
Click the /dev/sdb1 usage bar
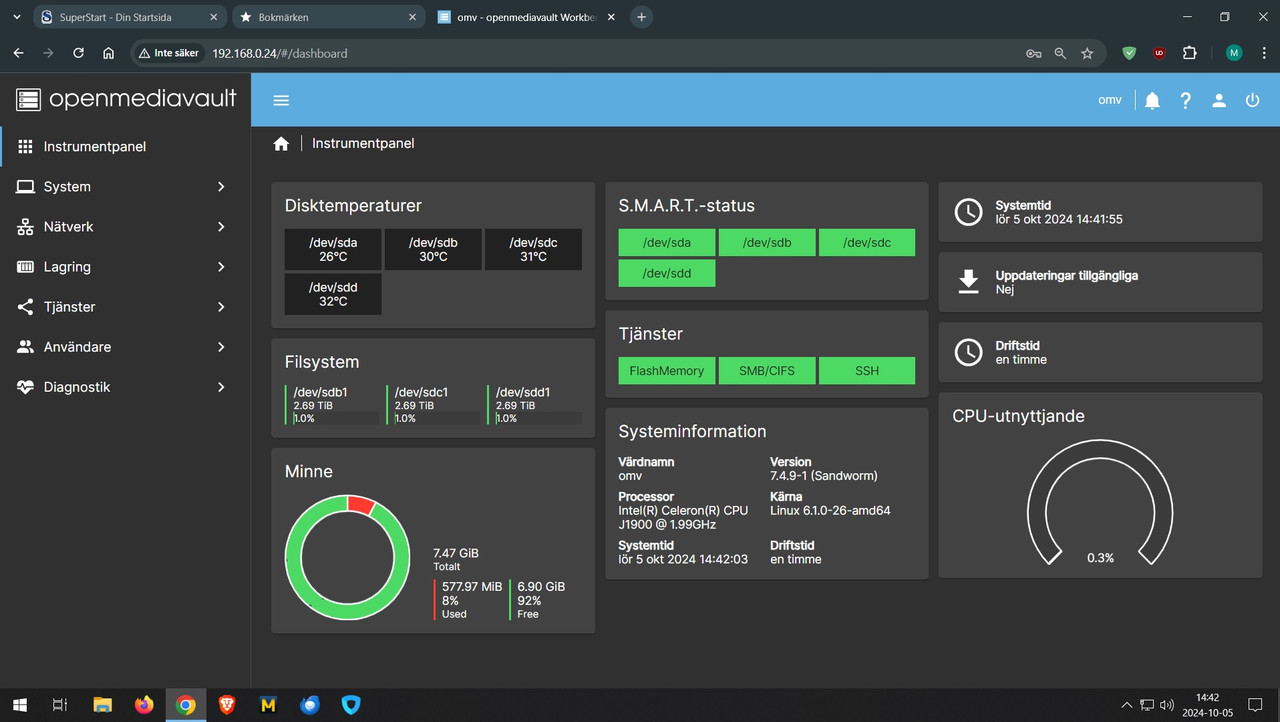click(336, 418)
